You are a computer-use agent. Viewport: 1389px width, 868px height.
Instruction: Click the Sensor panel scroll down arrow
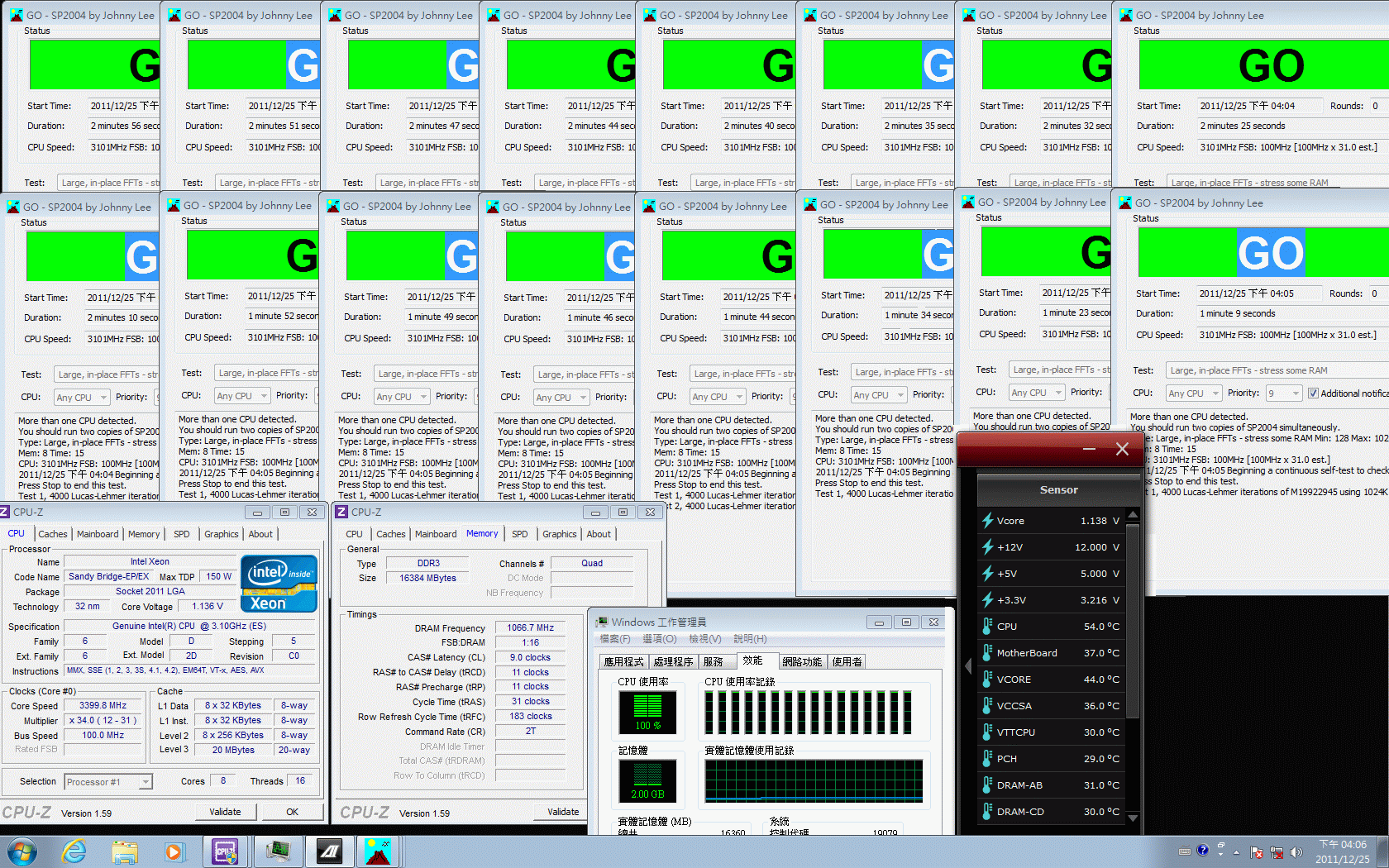click(1133, 818)
